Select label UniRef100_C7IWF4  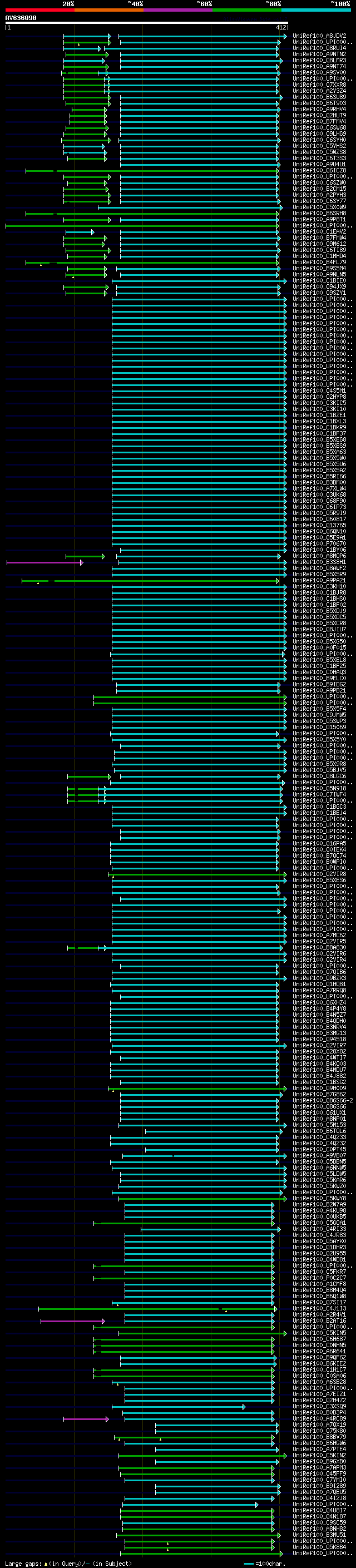coord(319,795)
